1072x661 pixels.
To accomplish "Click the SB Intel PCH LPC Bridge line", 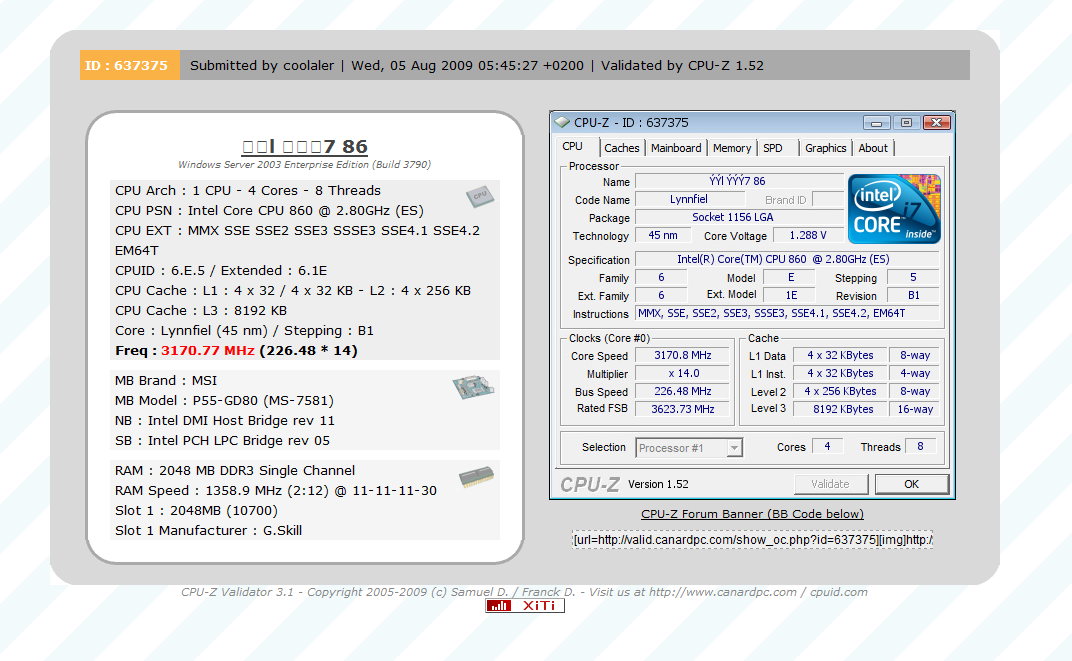I will point(222,441).
